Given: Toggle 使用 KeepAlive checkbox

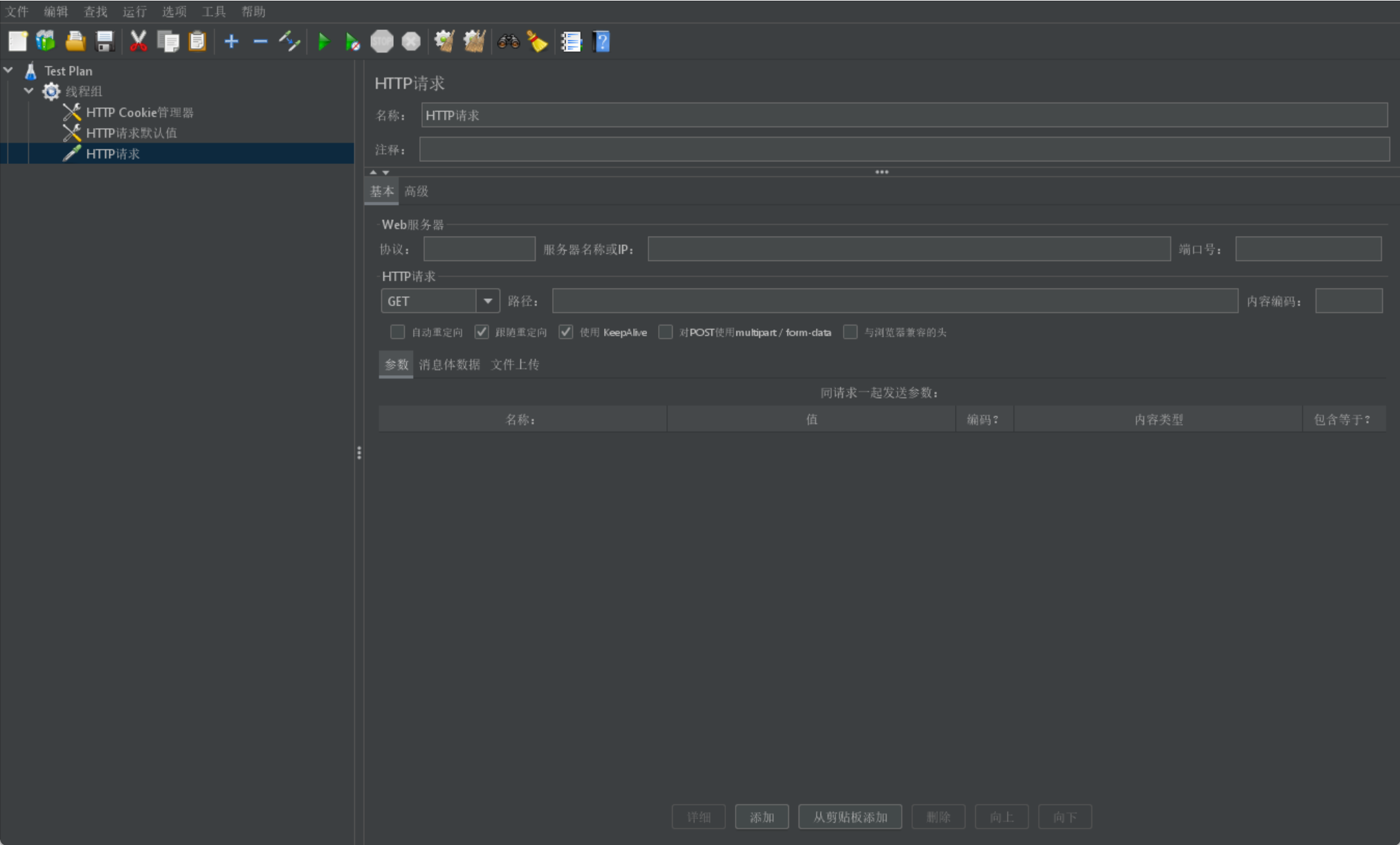Looking at the screenshot, I should [566, 332].
